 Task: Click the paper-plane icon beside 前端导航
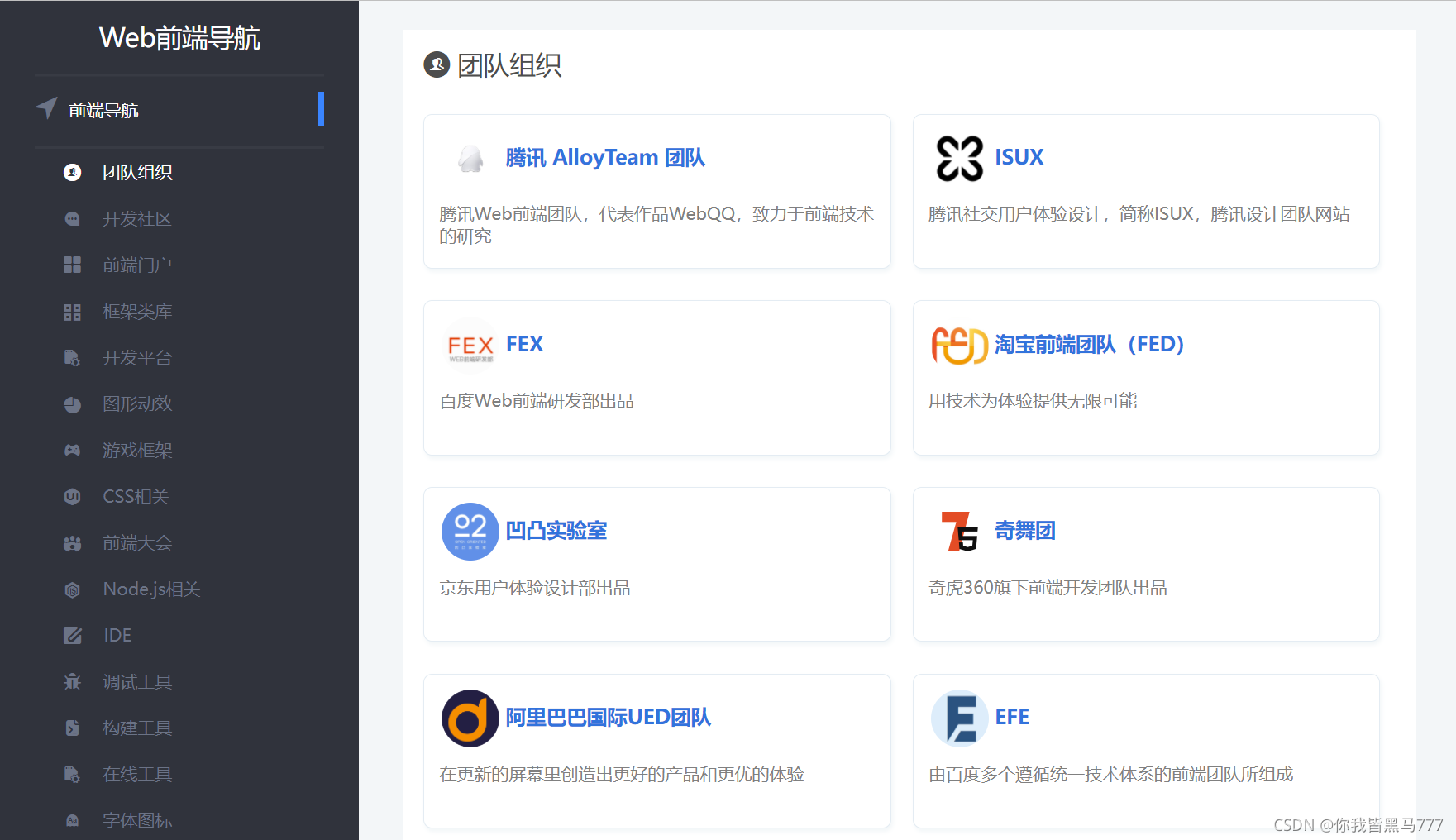pyautogui.click(x=46, y=108)
